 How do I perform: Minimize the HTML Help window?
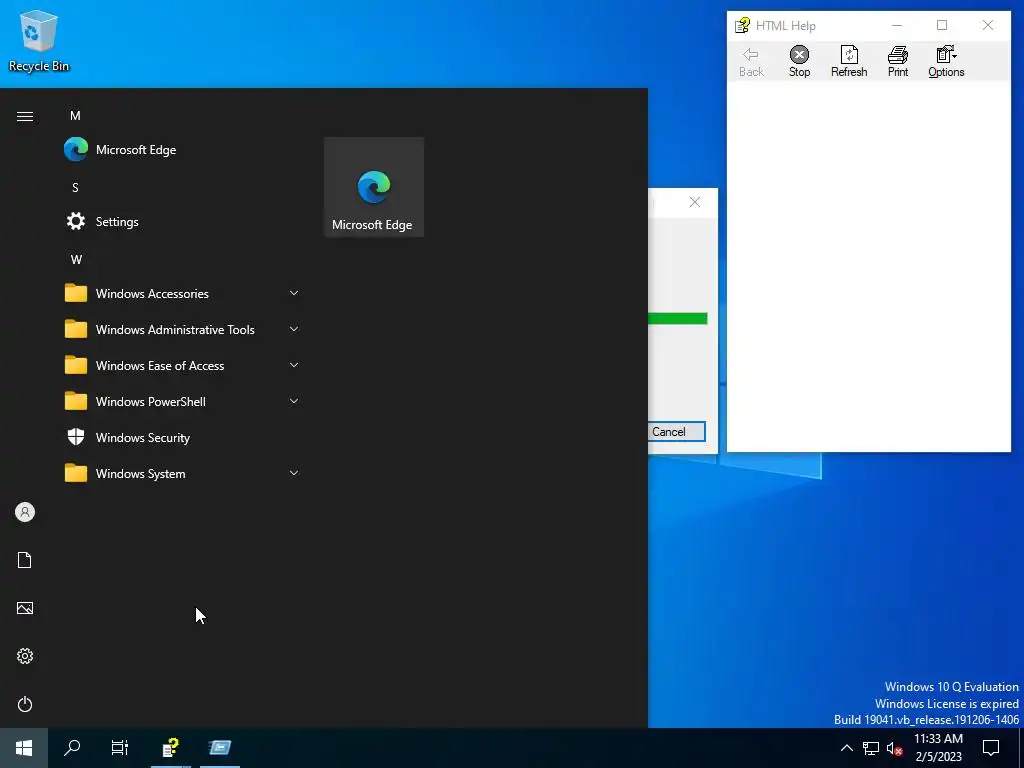pyautogui.click(x=897, y=25)
